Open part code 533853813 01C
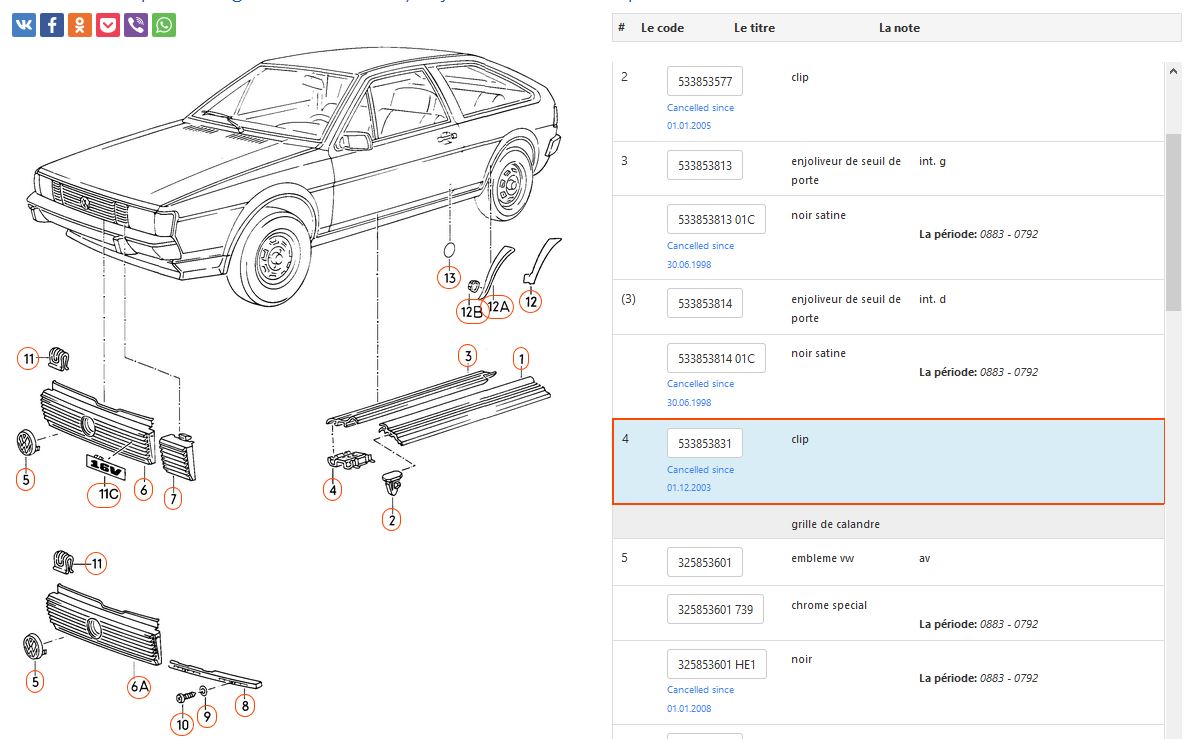1195x739 pixels. coord(716,220)
